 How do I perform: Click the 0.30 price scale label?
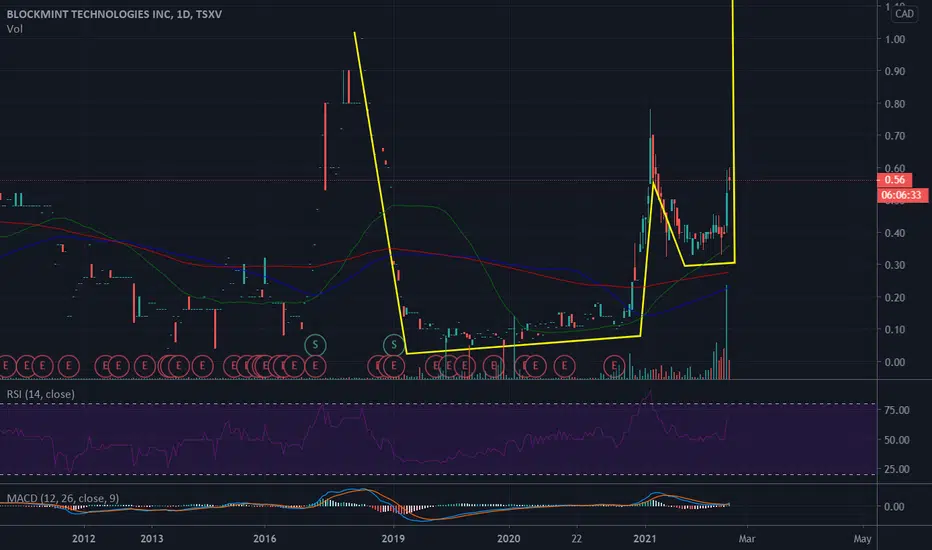click(895, 265)
